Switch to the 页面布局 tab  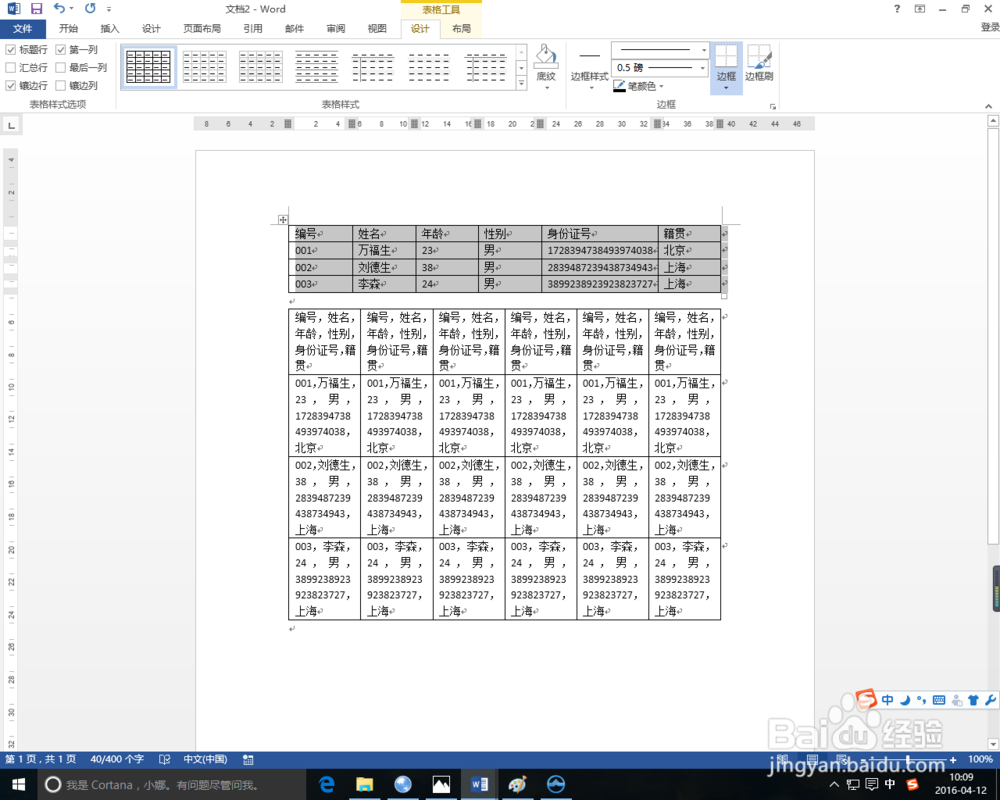click(x=202, y=29)
